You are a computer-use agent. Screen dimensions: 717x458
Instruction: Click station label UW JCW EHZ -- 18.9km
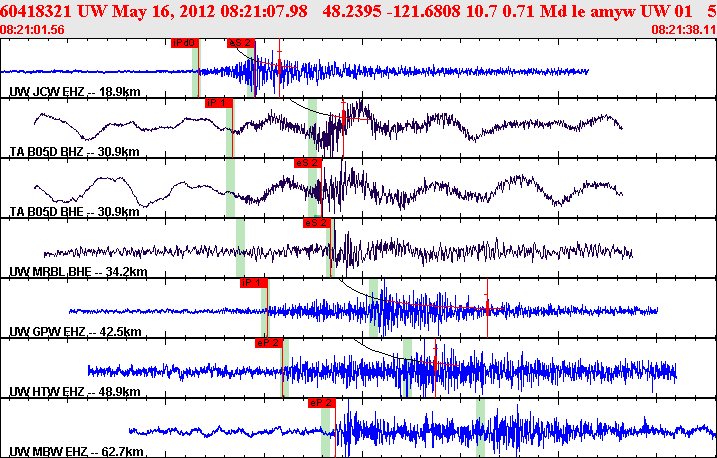pos(75,91)
